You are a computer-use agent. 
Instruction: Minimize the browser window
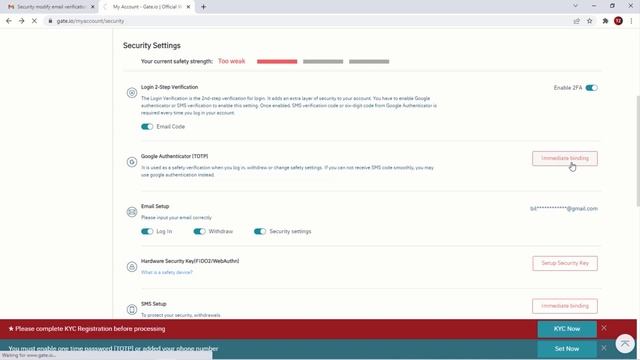pyautogui.click(x=594, y=6)
